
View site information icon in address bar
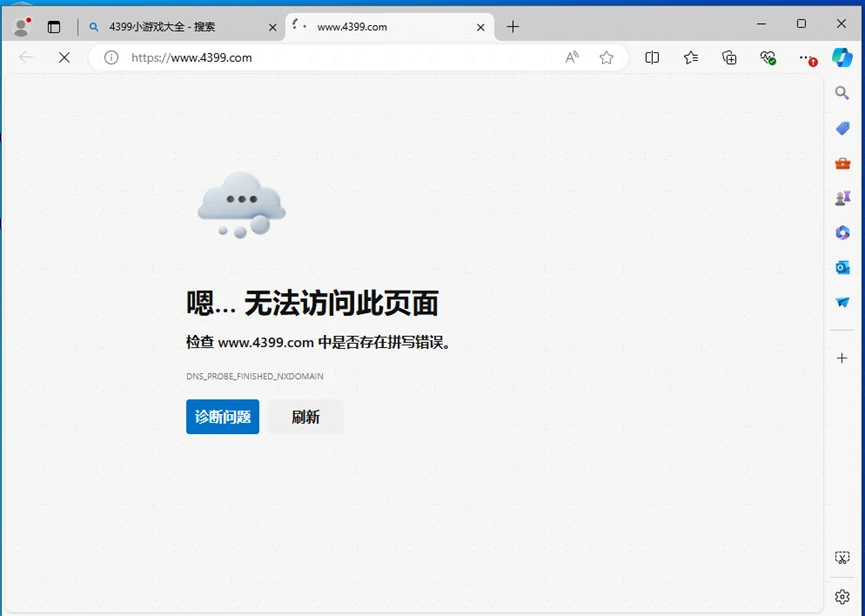(111, 57)
